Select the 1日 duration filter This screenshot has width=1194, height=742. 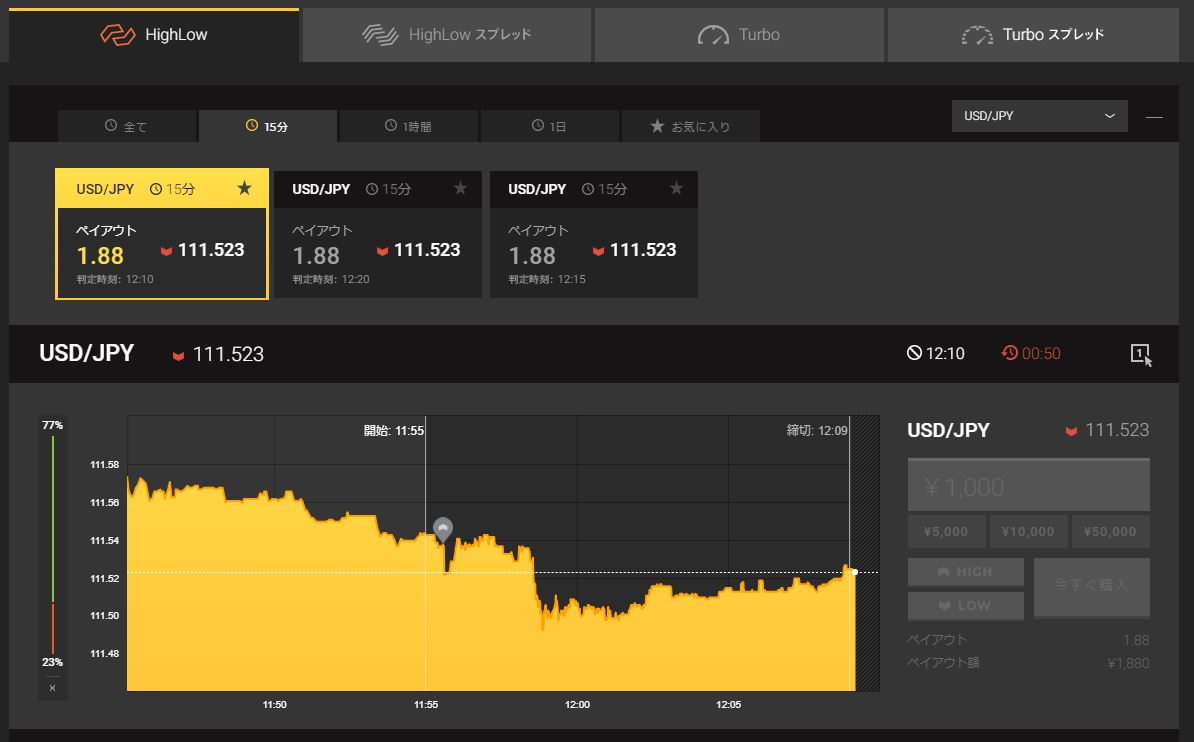(x=549, y=126)
